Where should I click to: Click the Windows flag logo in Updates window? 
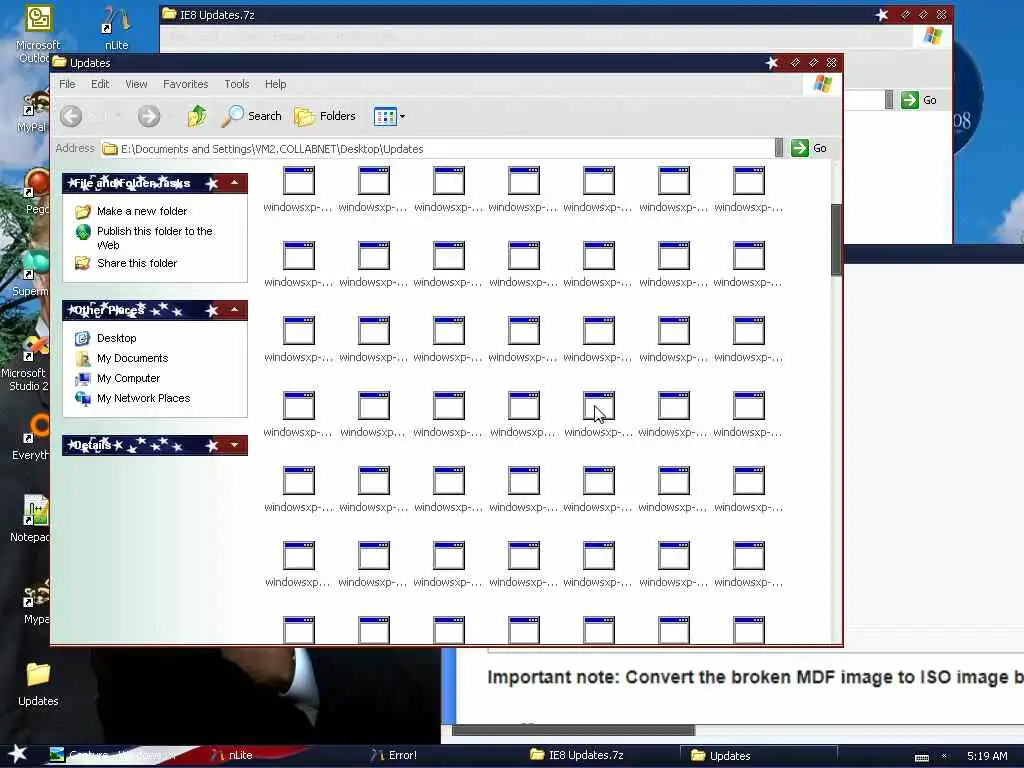pyautogui.click(x=822, y=84)
